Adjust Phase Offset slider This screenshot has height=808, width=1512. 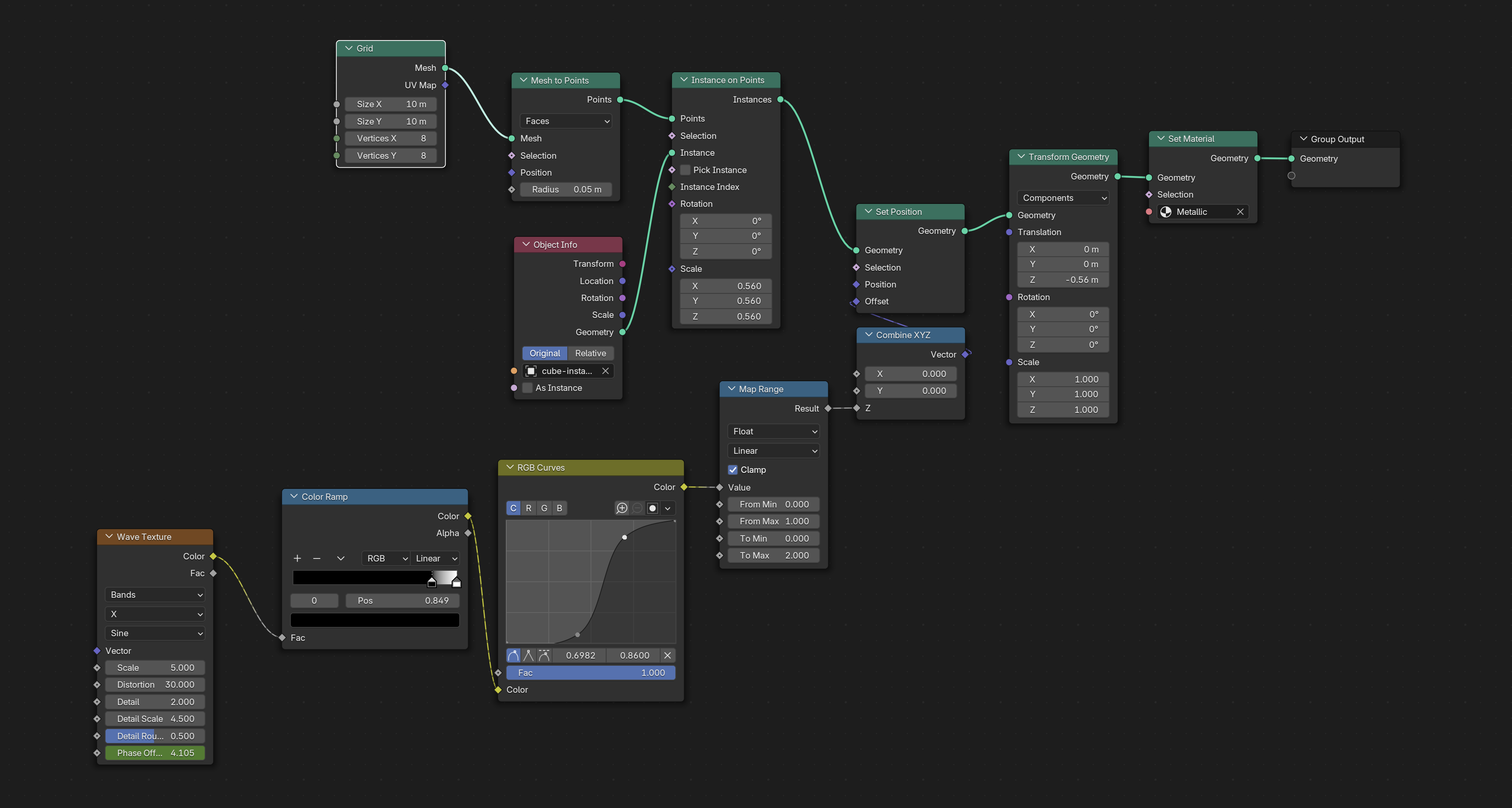click(155, 754)
